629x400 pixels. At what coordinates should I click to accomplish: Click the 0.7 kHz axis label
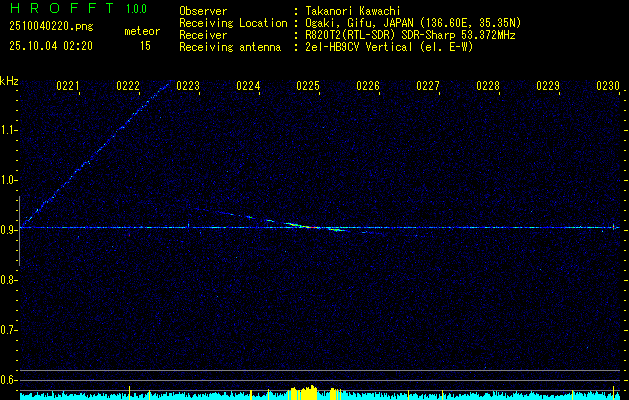click(x=8, y=330)
